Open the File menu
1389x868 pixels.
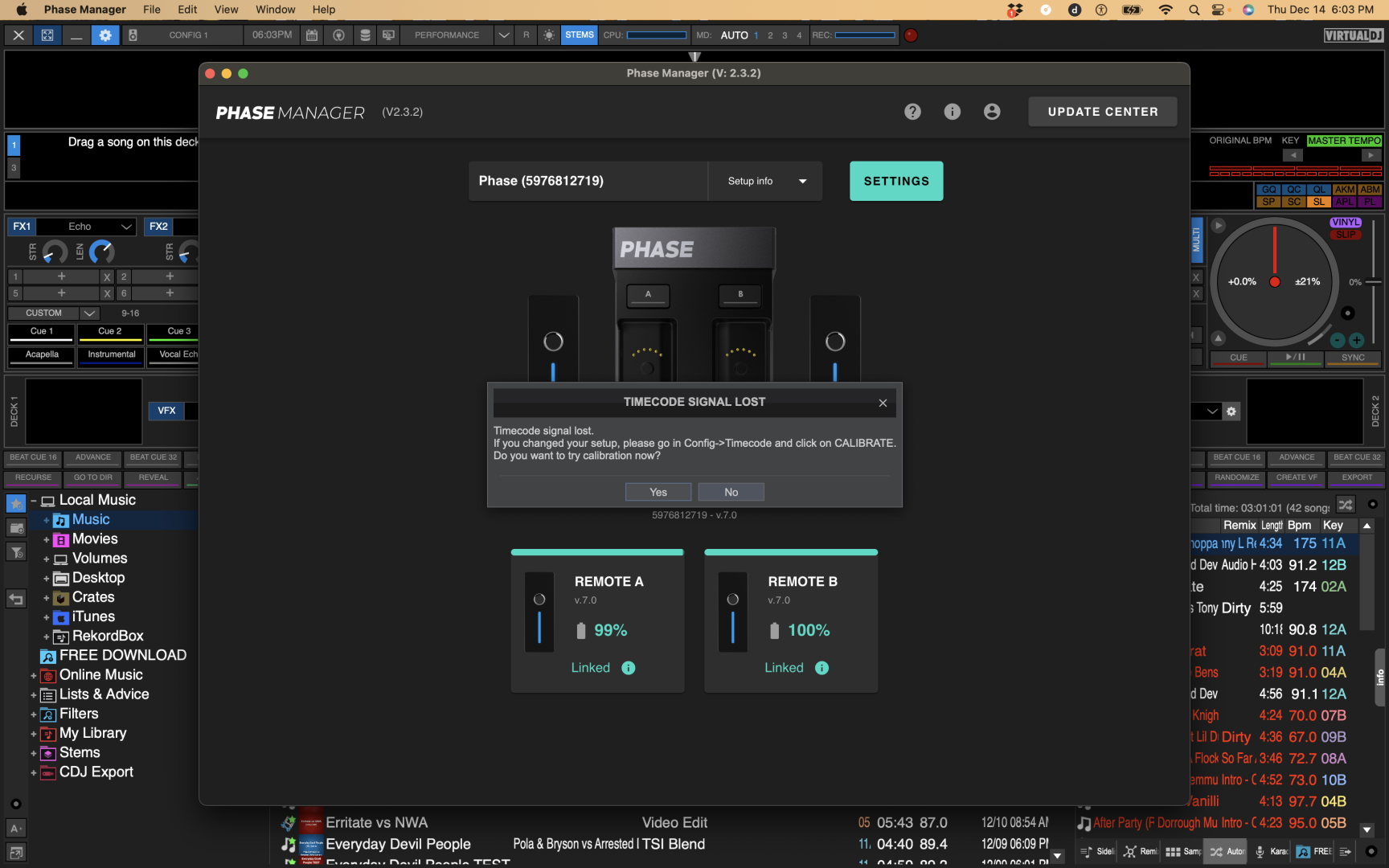pos(151,10)
